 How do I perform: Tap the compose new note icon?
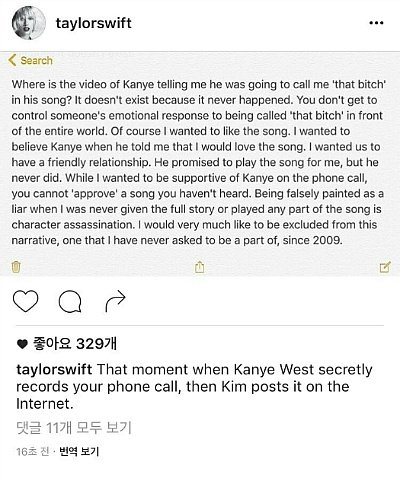point(385,267)
